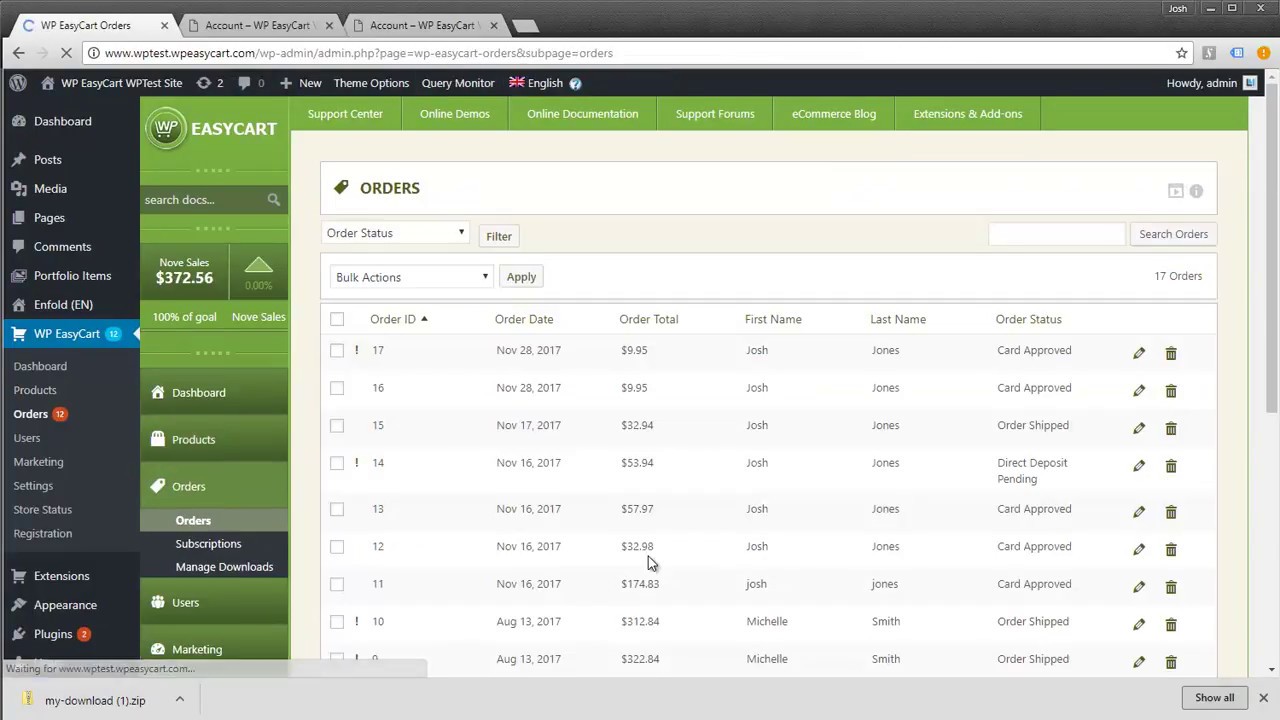The width and height of the screenshot is (1280, 720).
Task: Go back with browser back arrow
Action: coord(18,53)
